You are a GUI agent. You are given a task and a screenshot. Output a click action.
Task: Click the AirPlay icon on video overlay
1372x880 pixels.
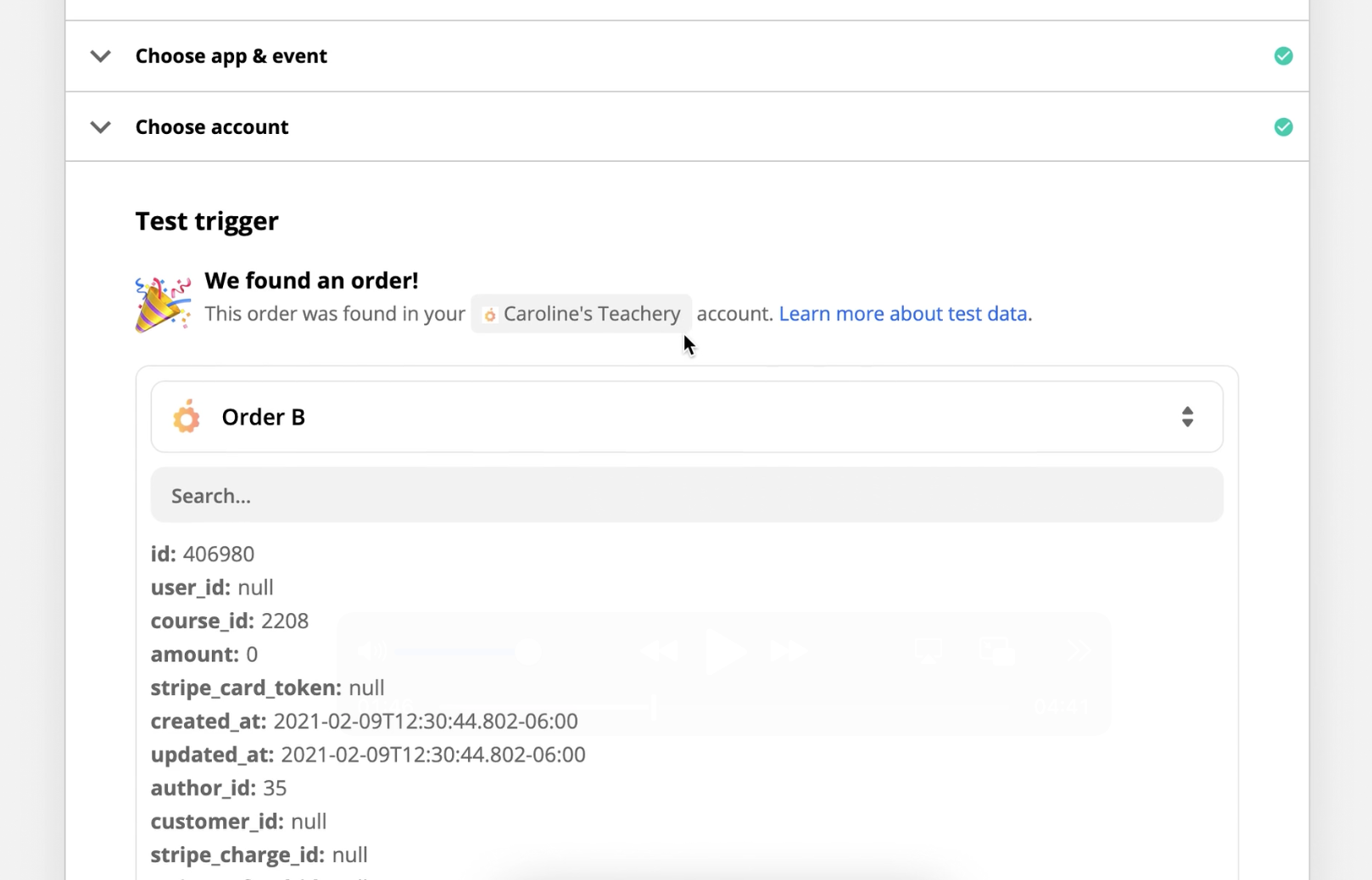tap(928, 651)
